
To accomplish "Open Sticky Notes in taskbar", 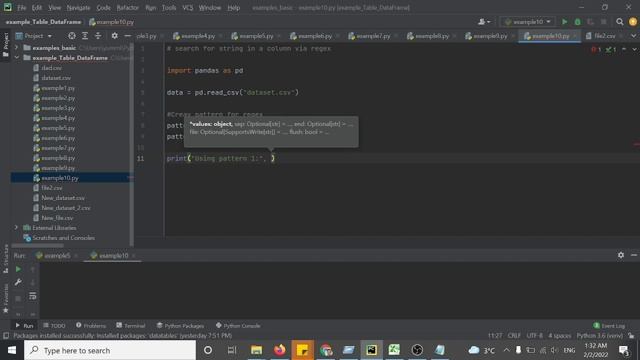I will click(302, 350).
